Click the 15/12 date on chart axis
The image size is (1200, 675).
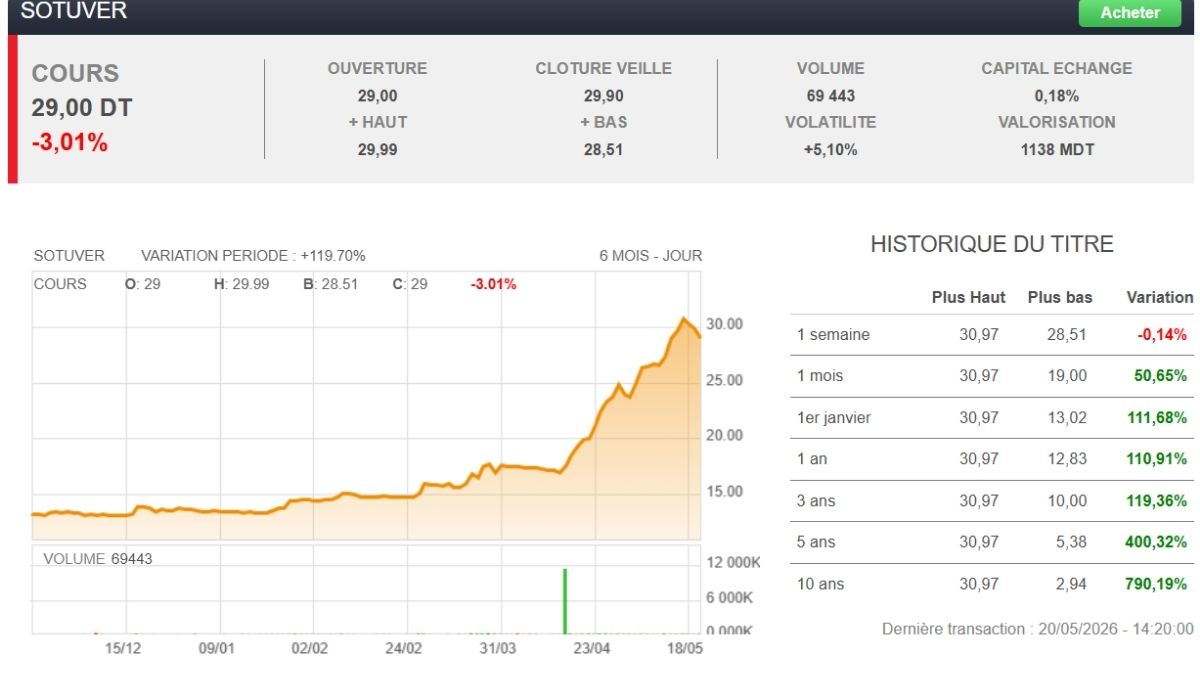[x=123, y=648]
